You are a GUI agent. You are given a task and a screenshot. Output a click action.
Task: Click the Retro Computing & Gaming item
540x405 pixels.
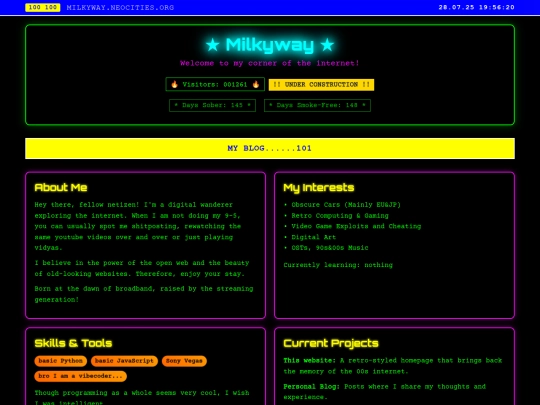point(340,216)
